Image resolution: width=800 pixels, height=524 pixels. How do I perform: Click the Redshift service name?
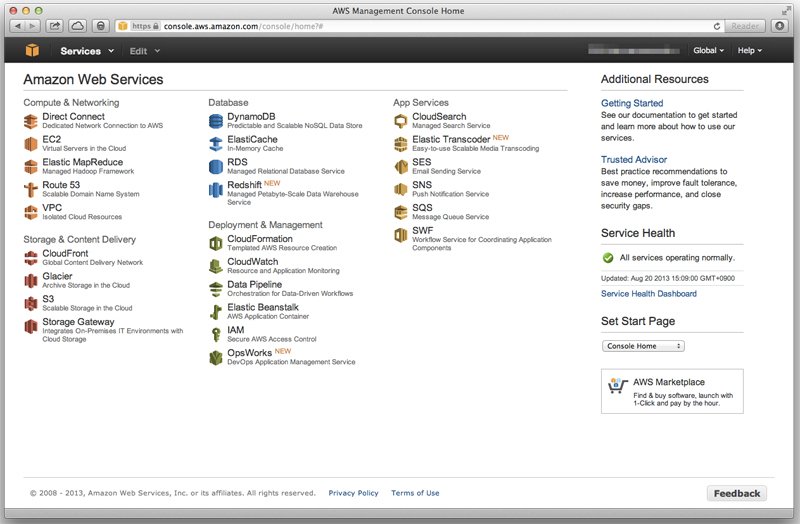click(x=244, y=185)
